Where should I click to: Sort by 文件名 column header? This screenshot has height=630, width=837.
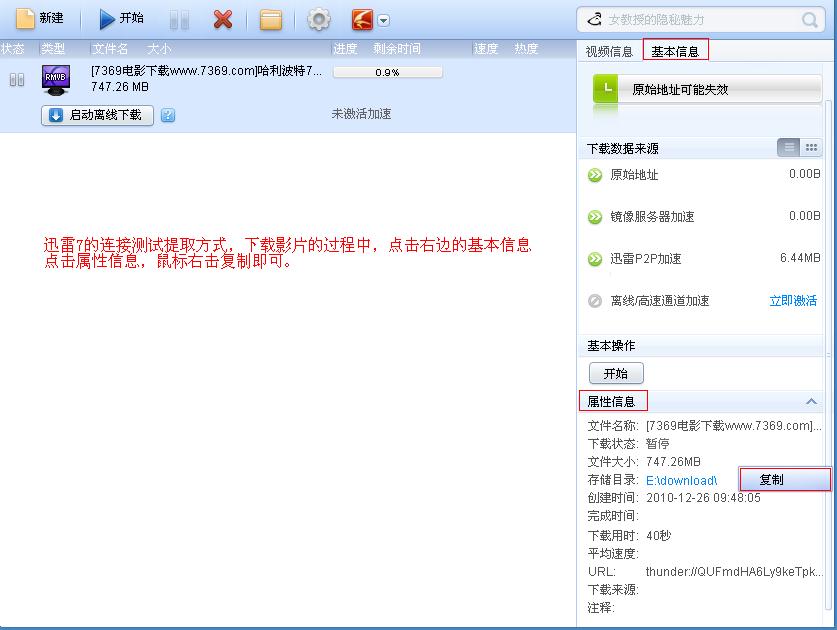pos(110,49)
